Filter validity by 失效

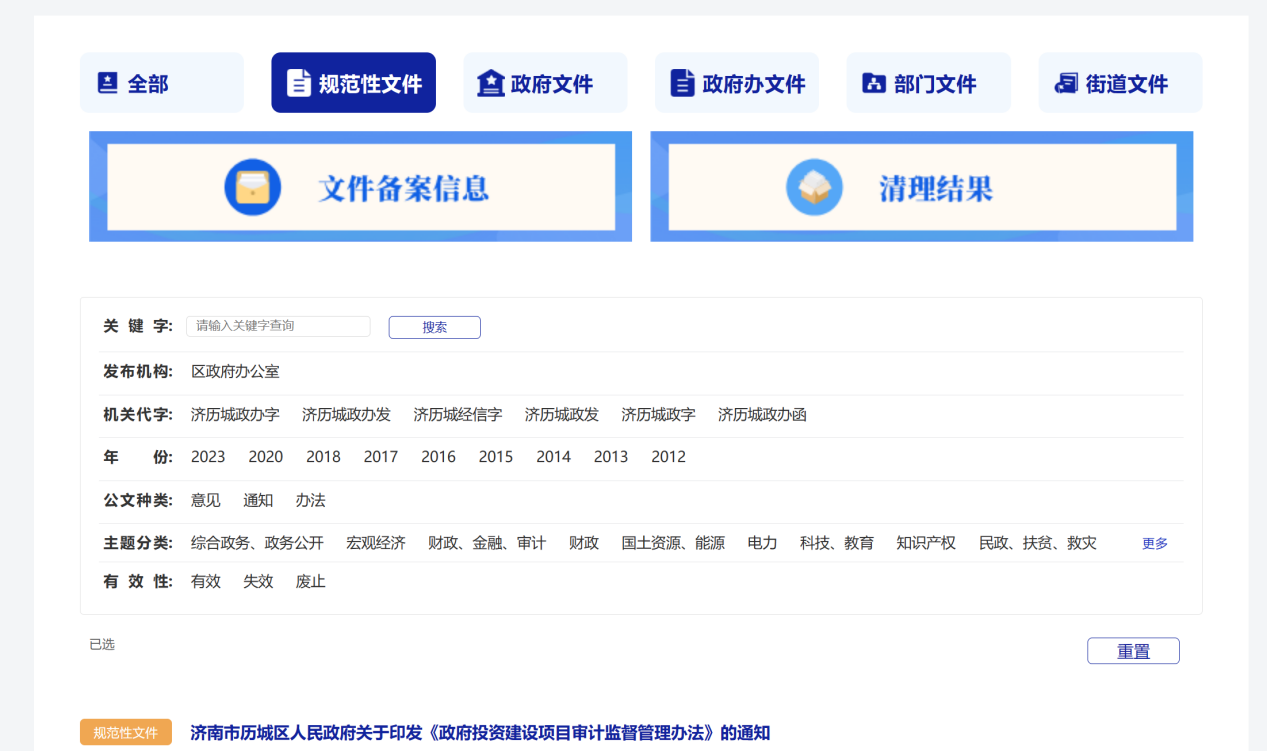click(258, 582)
